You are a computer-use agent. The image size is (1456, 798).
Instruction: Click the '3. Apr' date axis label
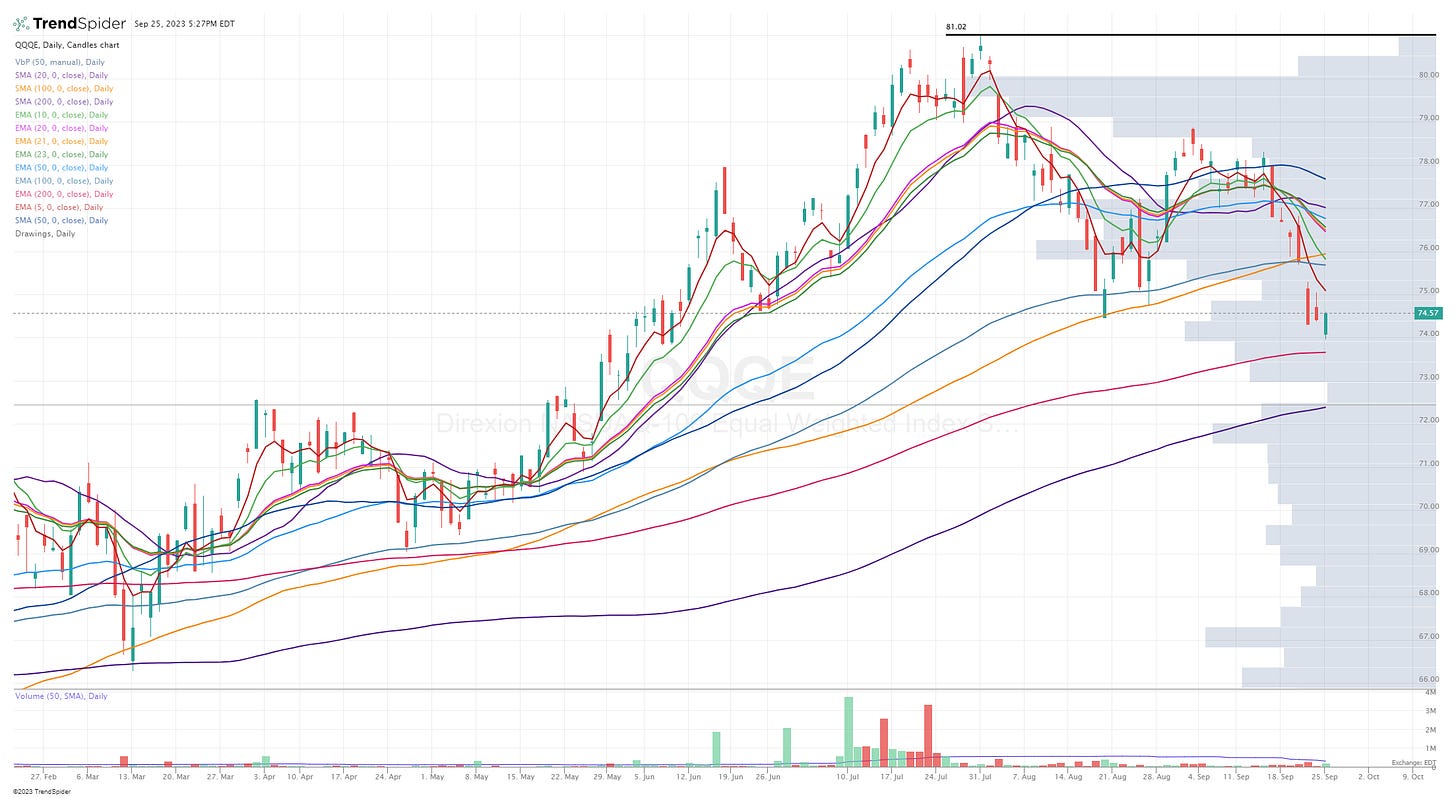coord(262,776)
